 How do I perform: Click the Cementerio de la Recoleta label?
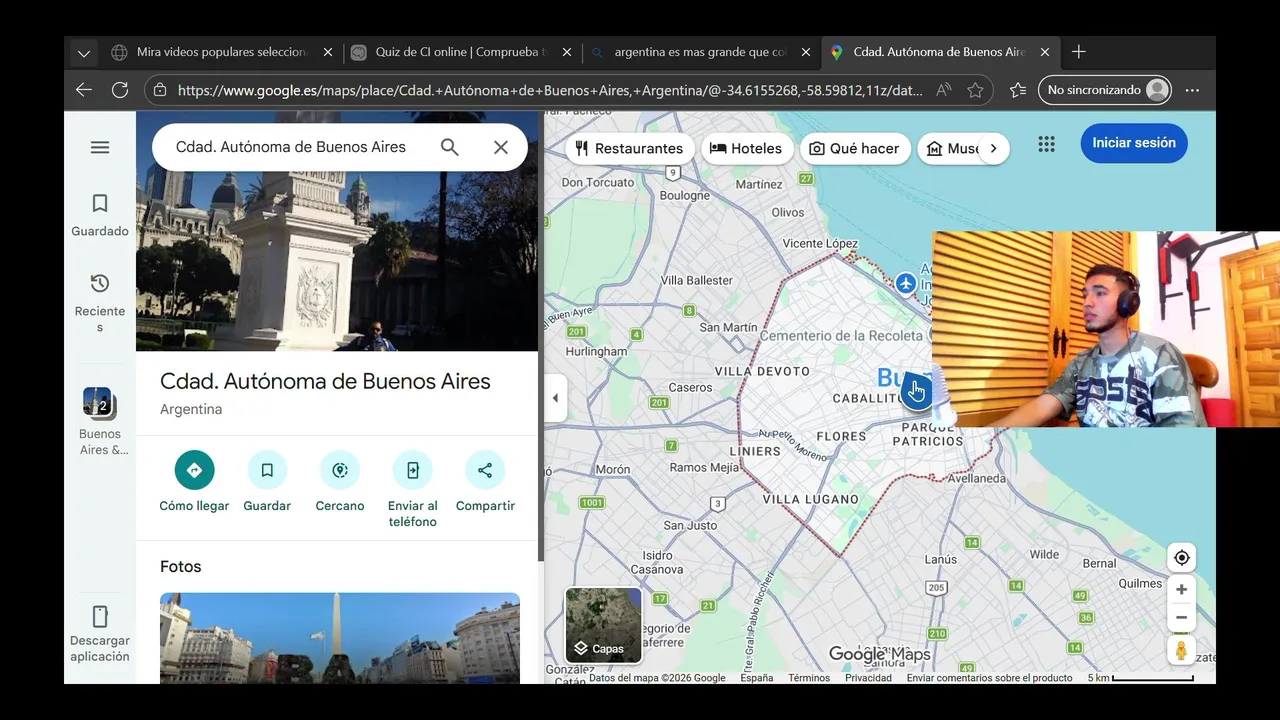tap(841, 335)
